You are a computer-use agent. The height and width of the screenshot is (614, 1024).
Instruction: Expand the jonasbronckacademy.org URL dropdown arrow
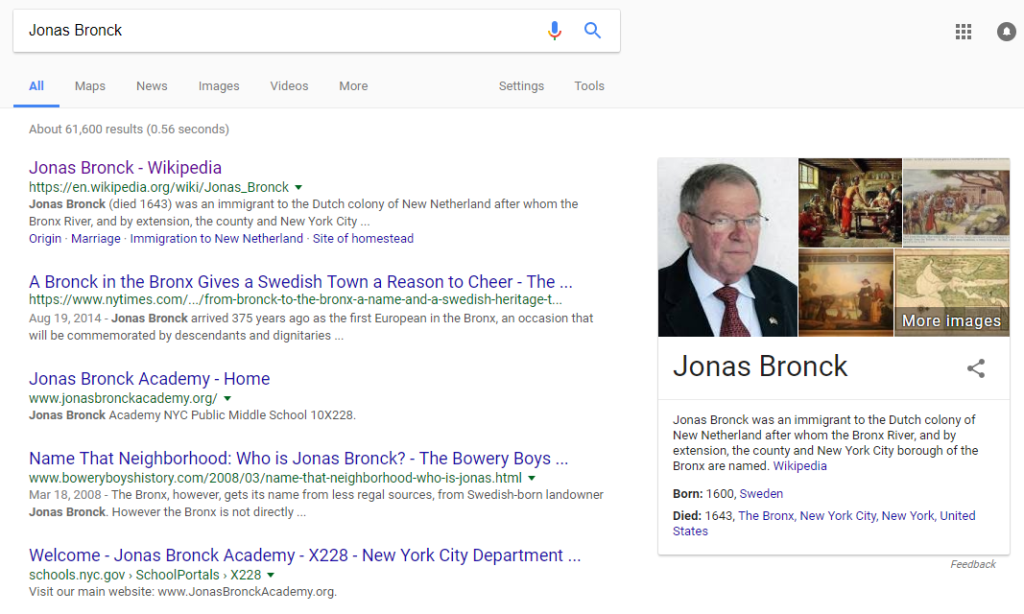[228, 399]
